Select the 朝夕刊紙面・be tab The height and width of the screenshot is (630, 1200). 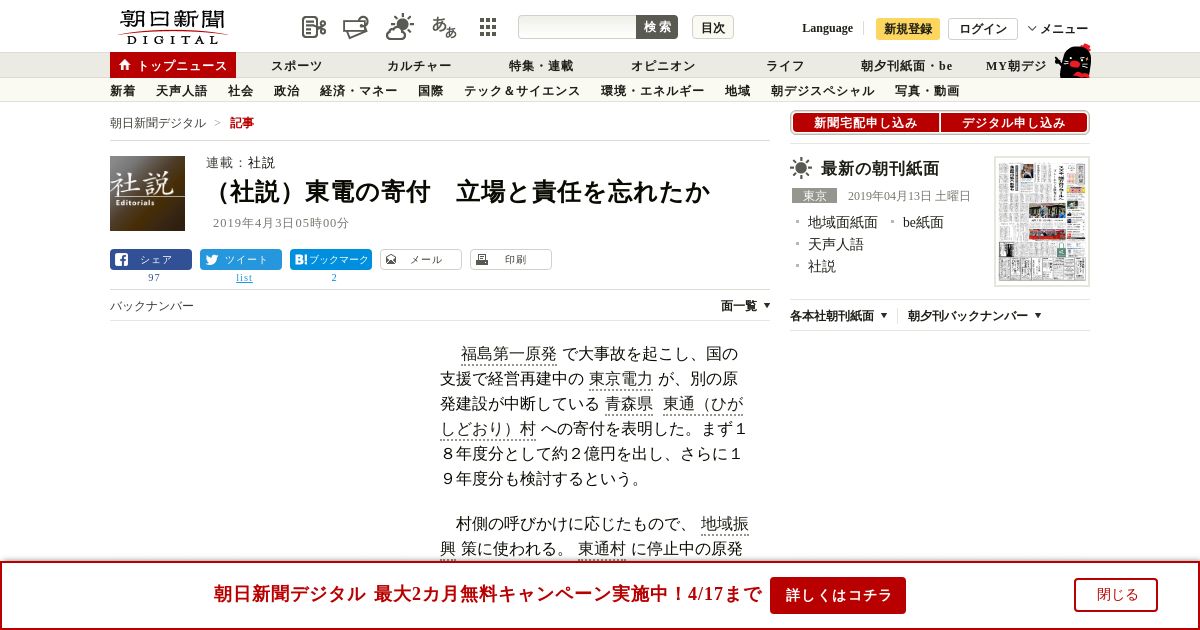coord(907,65)
